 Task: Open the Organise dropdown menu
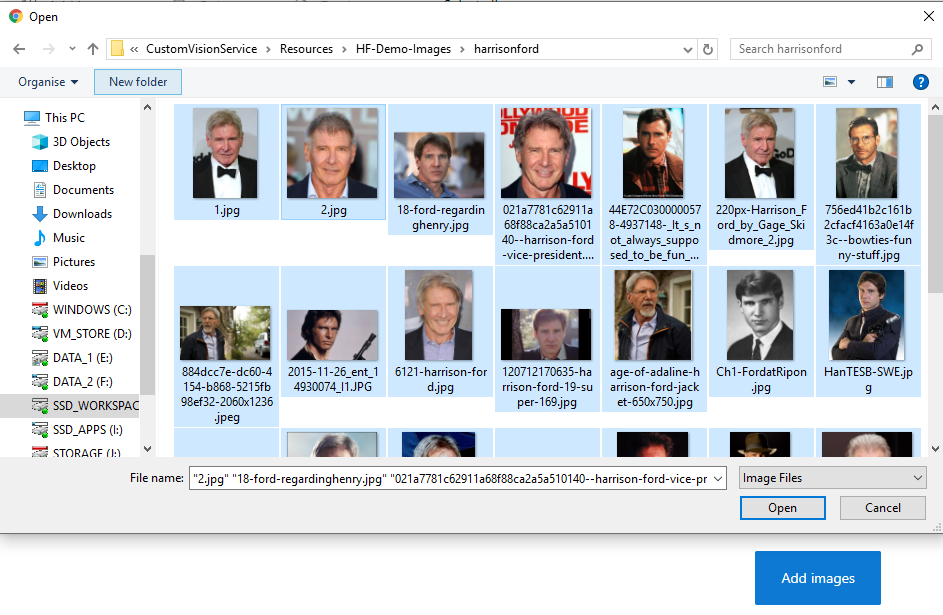coord(48,82)
